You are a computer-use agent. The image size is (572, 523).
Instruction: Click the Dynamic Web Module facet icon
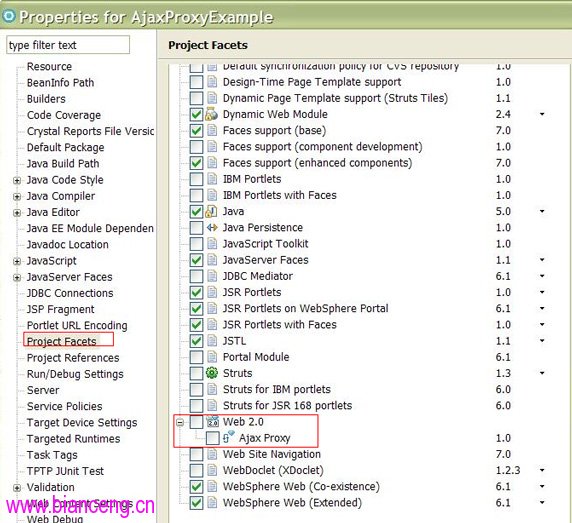(212, 114)
